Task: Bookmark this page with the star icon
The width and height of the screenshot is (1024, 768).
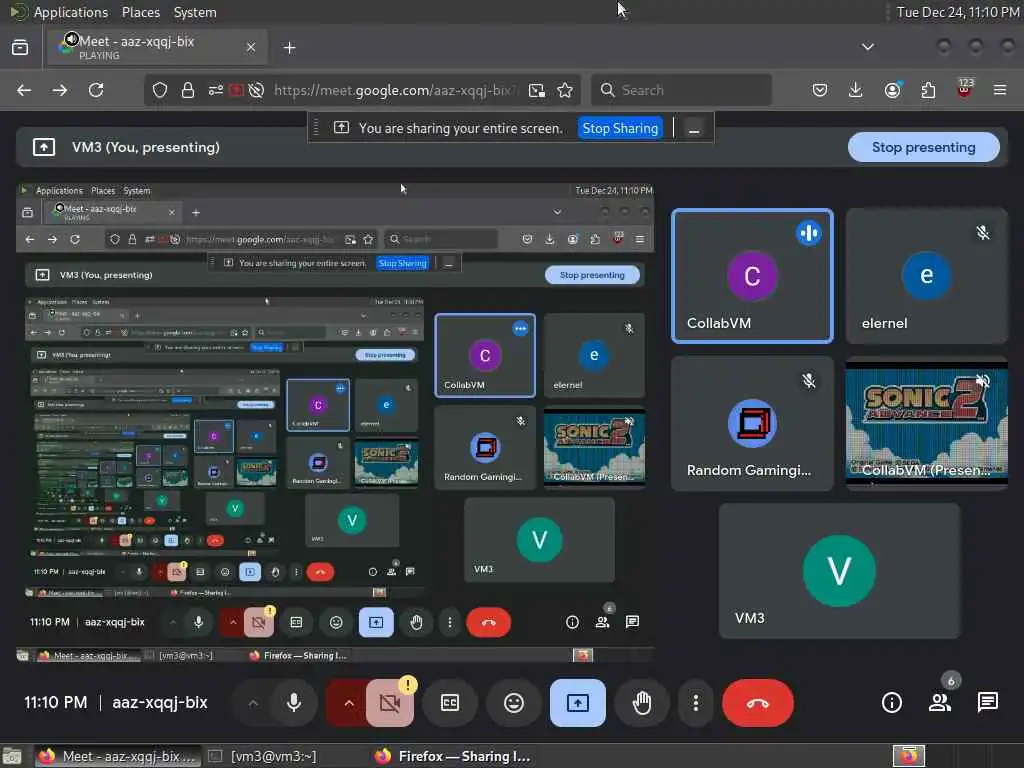Action: point(565,90)
